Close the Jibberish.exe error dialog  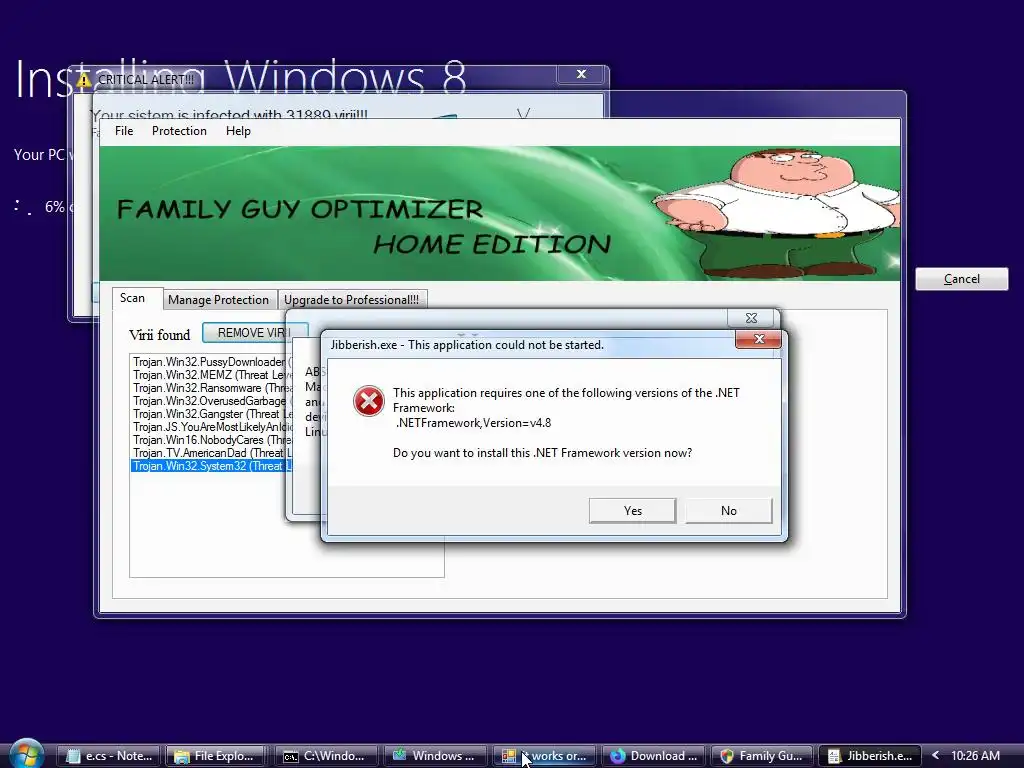tap(758, 339)
